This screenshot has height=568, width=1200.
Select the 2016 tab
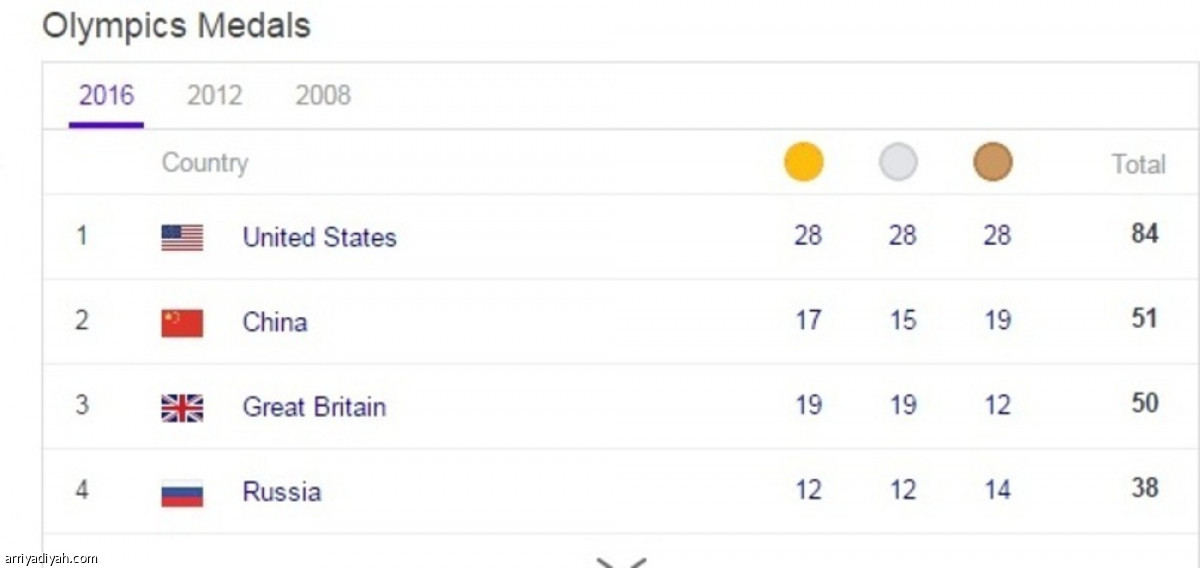[106, 96]
